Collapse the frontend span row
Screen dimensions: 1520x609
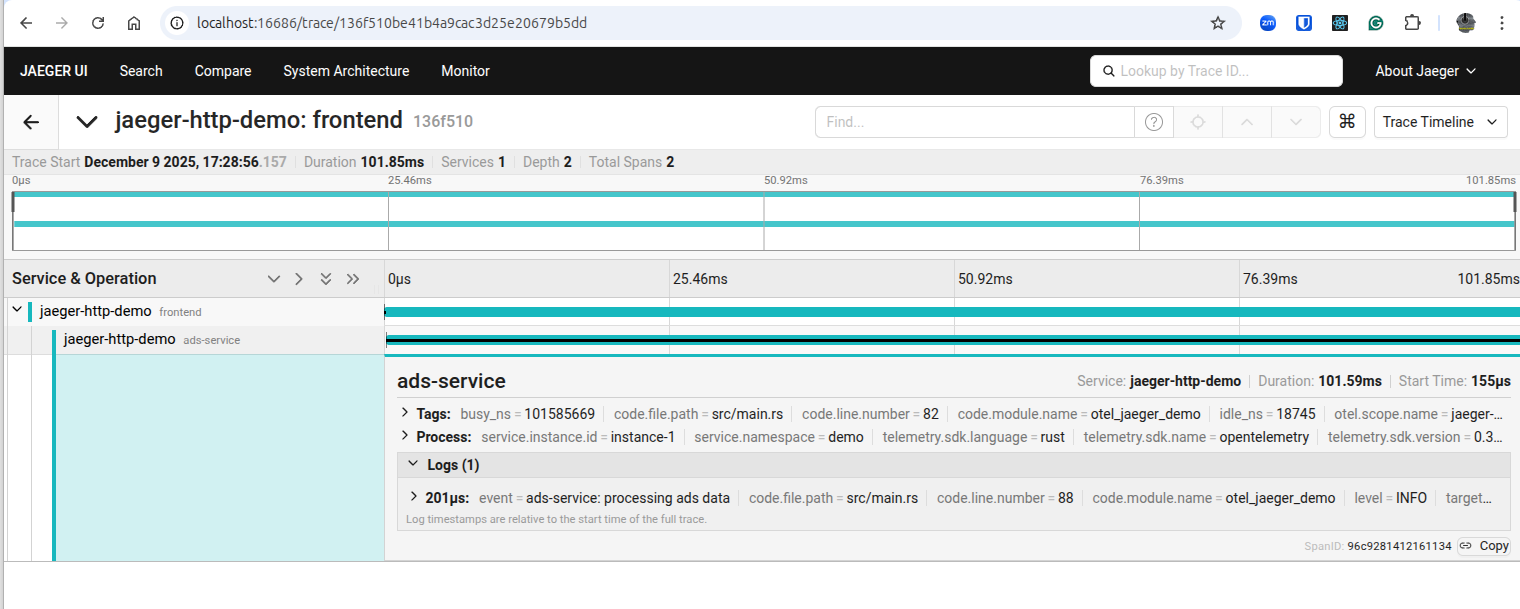tap(16, 311)
